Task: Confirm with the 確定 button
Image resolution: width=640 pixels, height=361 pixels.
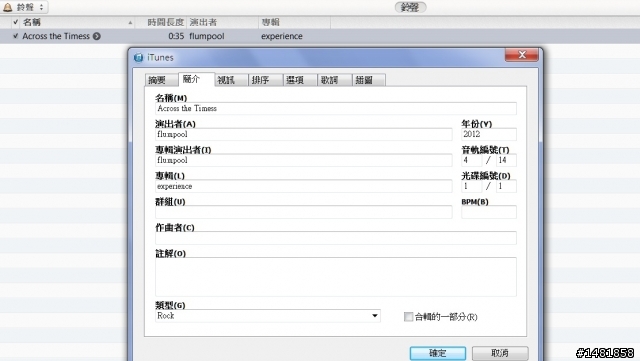Action: (438, 353)
